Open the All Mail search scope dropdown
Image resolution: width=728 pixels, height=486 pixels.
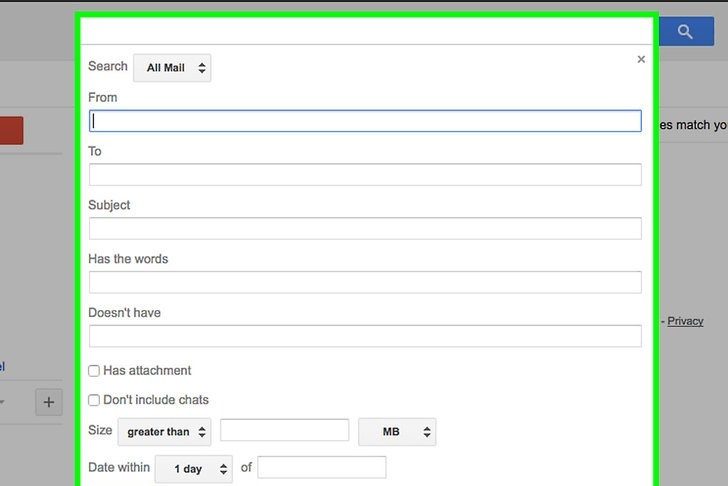pos(172,68)
